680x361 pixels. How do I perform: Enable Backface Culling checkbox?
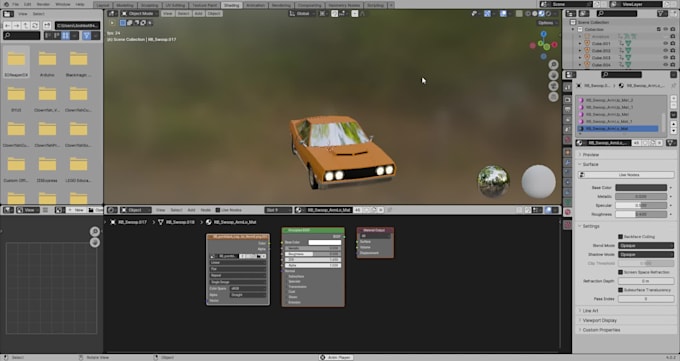click(621, 237)
